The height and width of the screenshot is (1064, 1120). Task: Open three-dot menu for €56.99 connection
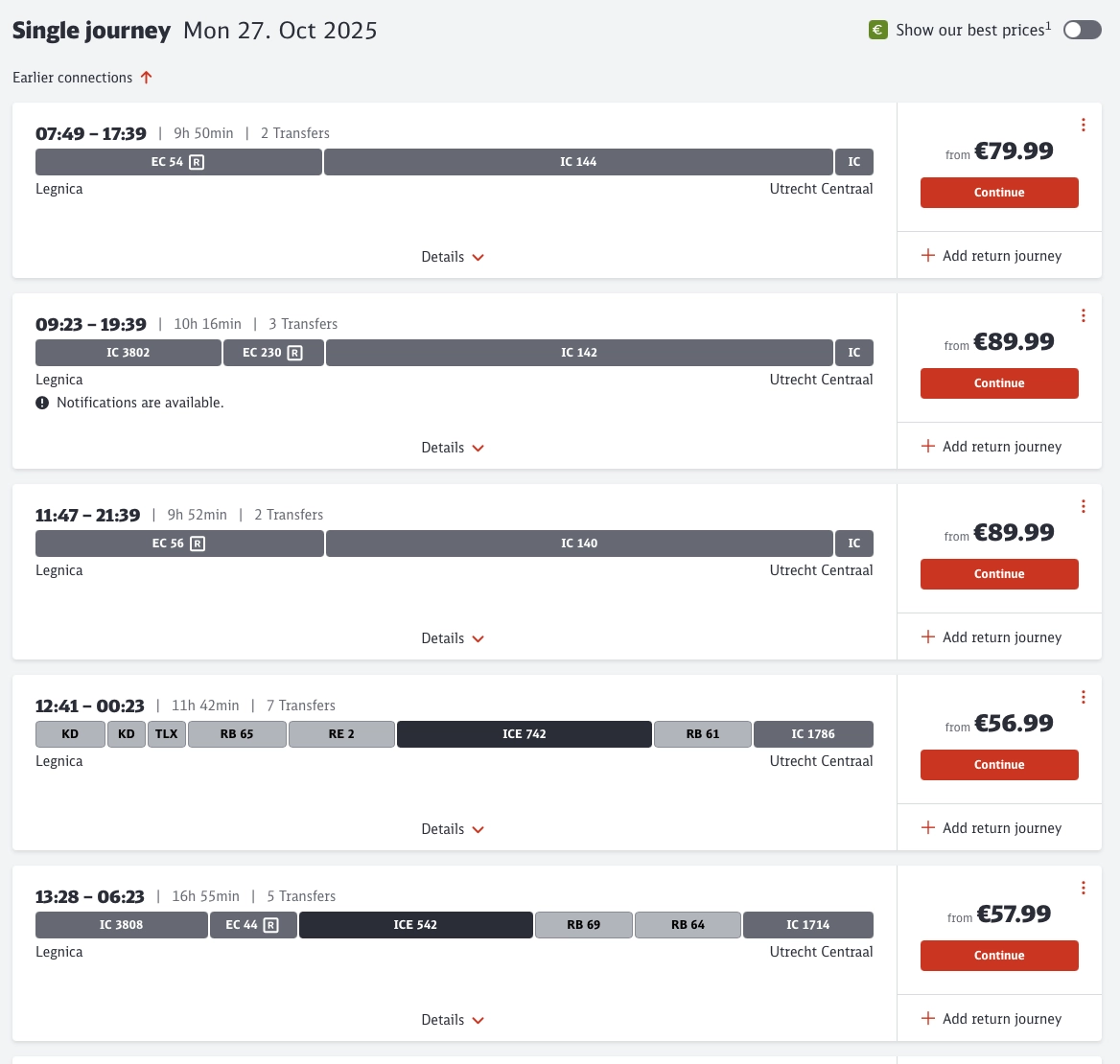click(1083, 697)
